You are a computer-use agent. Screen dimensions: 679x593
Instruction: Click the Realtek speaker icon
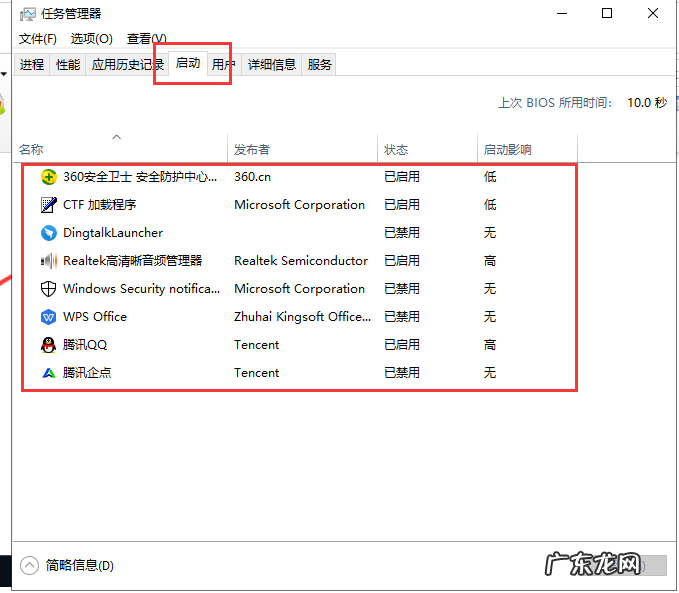pyautogui.click(x=48, y=261)
